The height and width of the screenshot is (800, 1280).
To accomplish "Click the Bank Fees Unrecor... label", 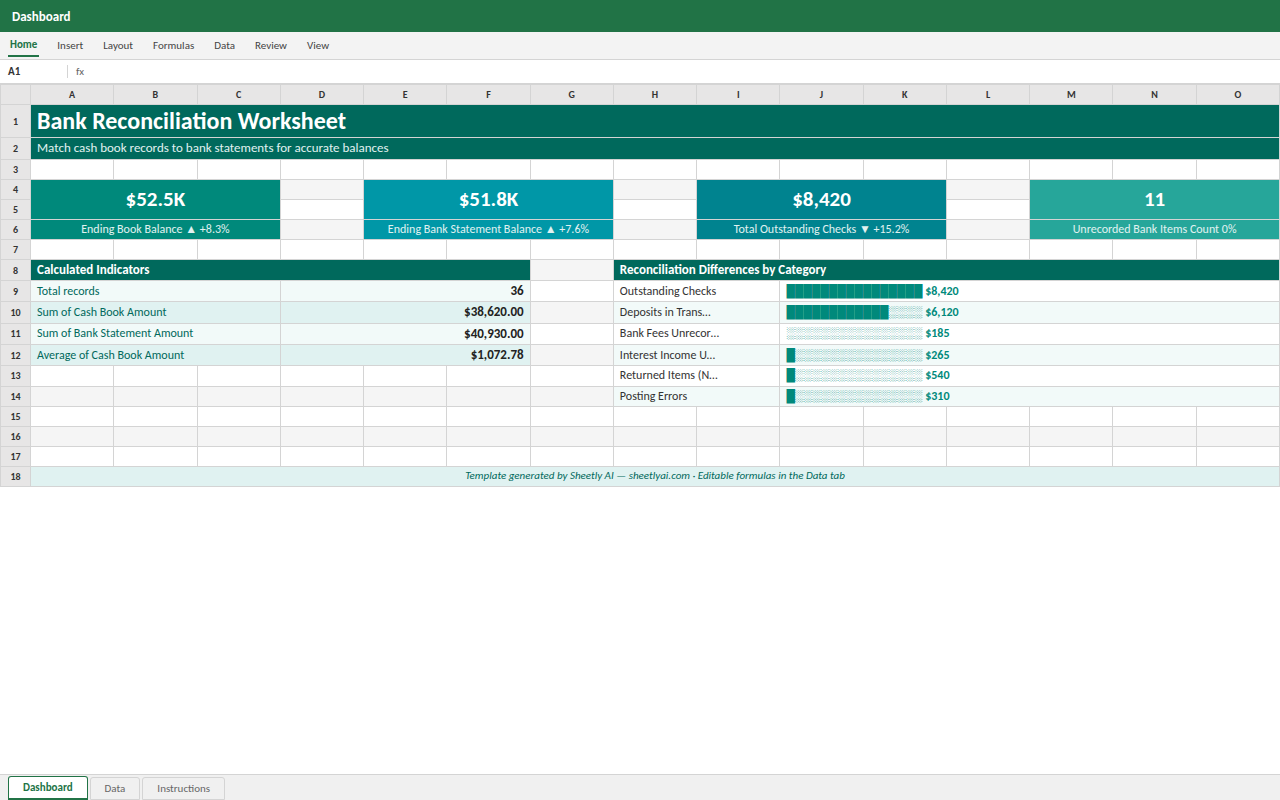I will coord(697,333).
